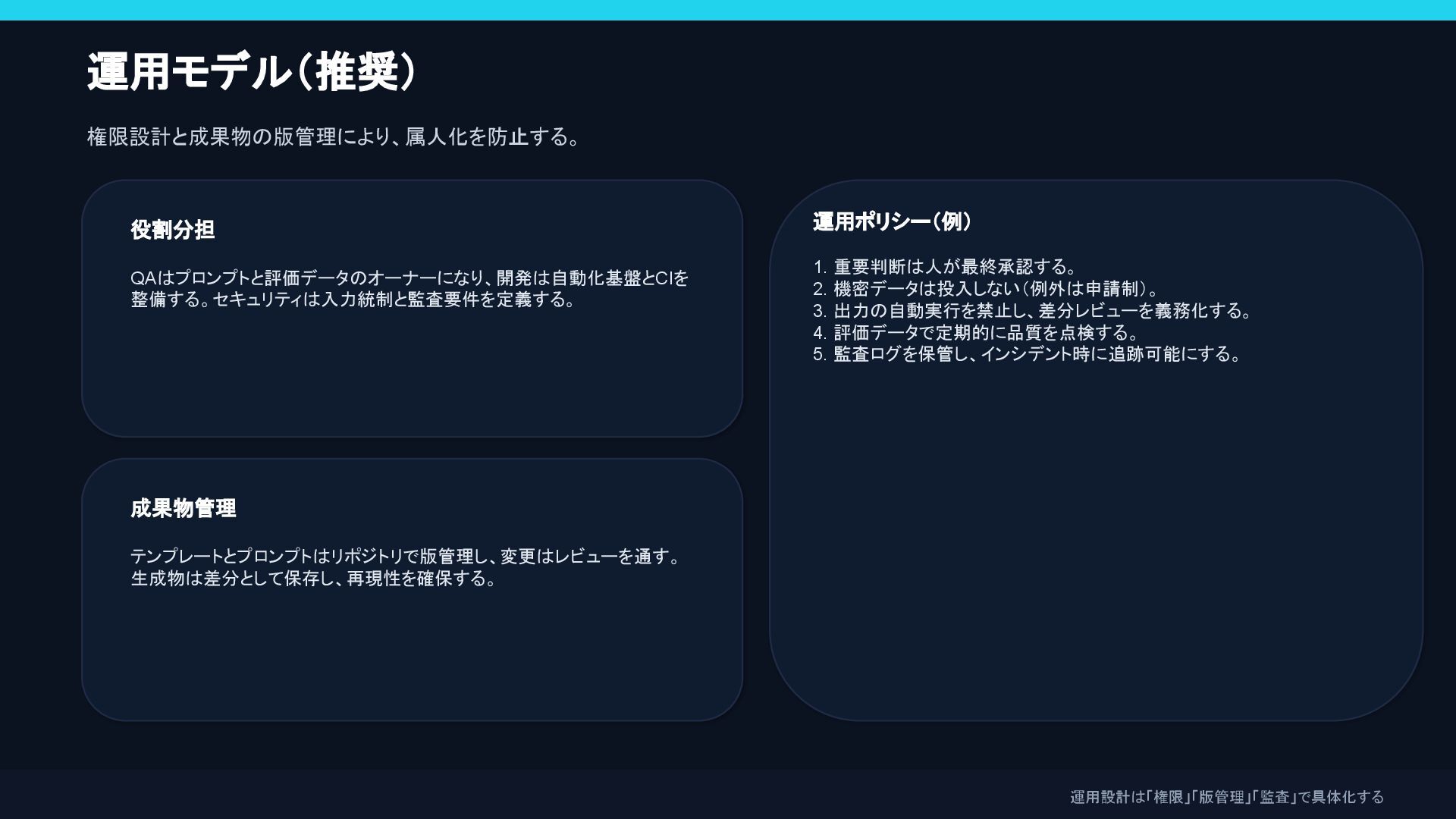Select the subtitle about 権限設計と版管理
The height and width of the screenshot is (819, 1456).
pos(334,137)
